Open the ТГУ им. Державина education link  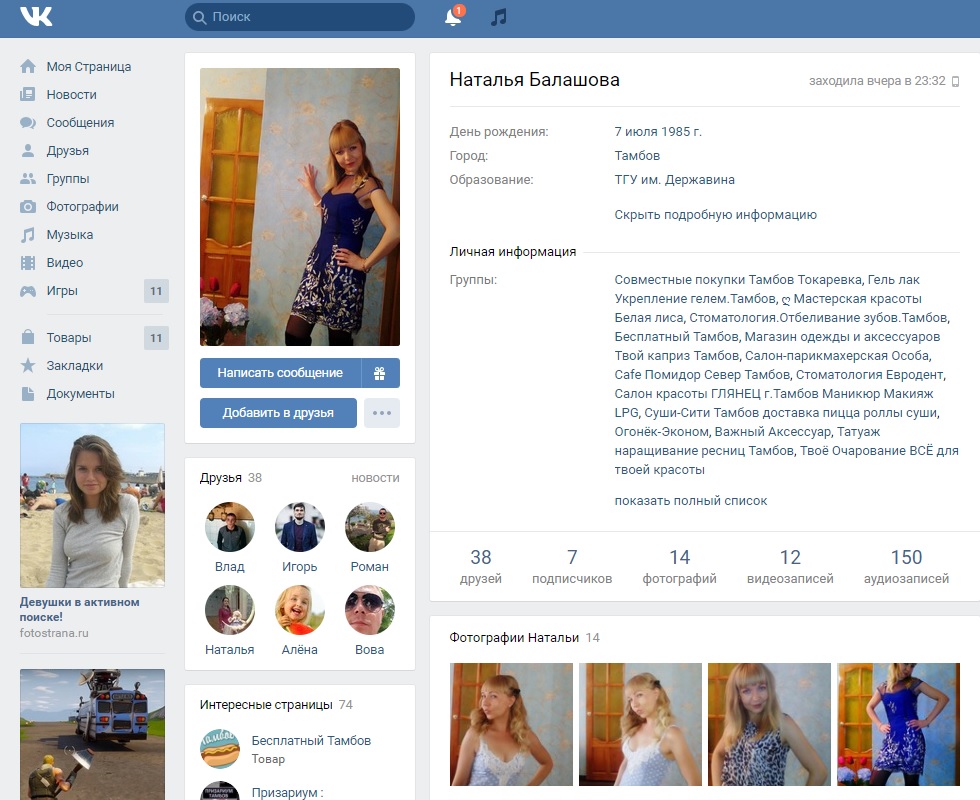click(674, 180)
